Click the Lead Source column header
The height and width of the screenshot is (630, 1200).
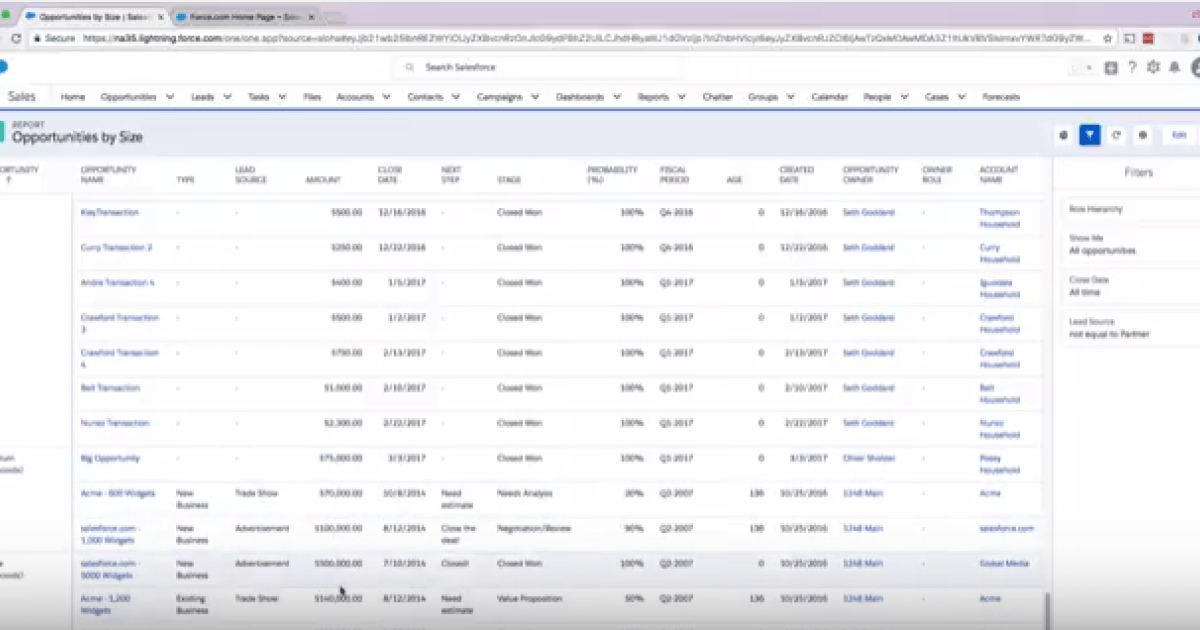250,175
